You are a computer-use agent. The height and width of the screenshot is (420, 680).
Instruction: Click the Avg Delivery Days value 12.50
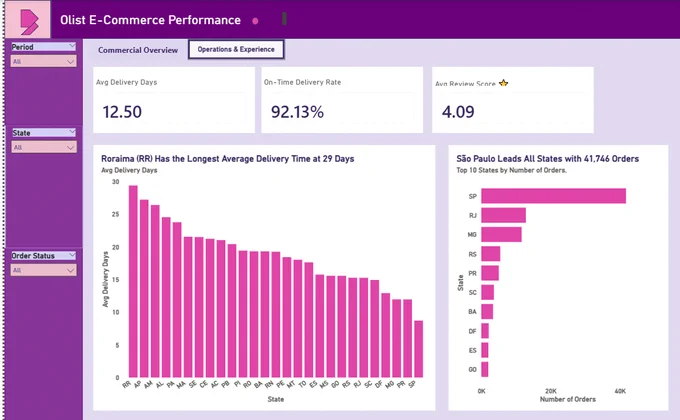[122, 112]
